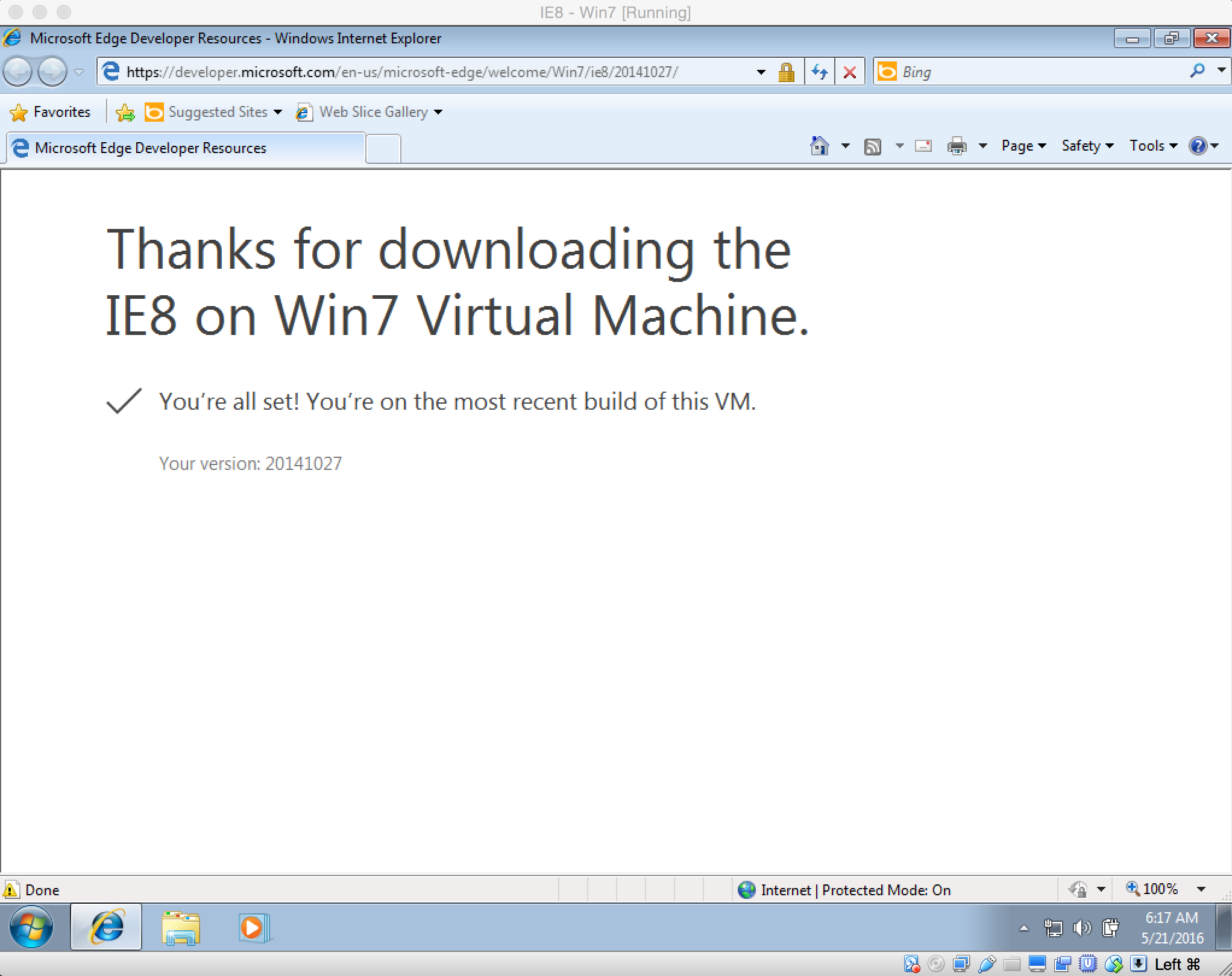Open Web Slice Gallery dropdown
Screen dimensions: 1232x976
coord(369,112)
